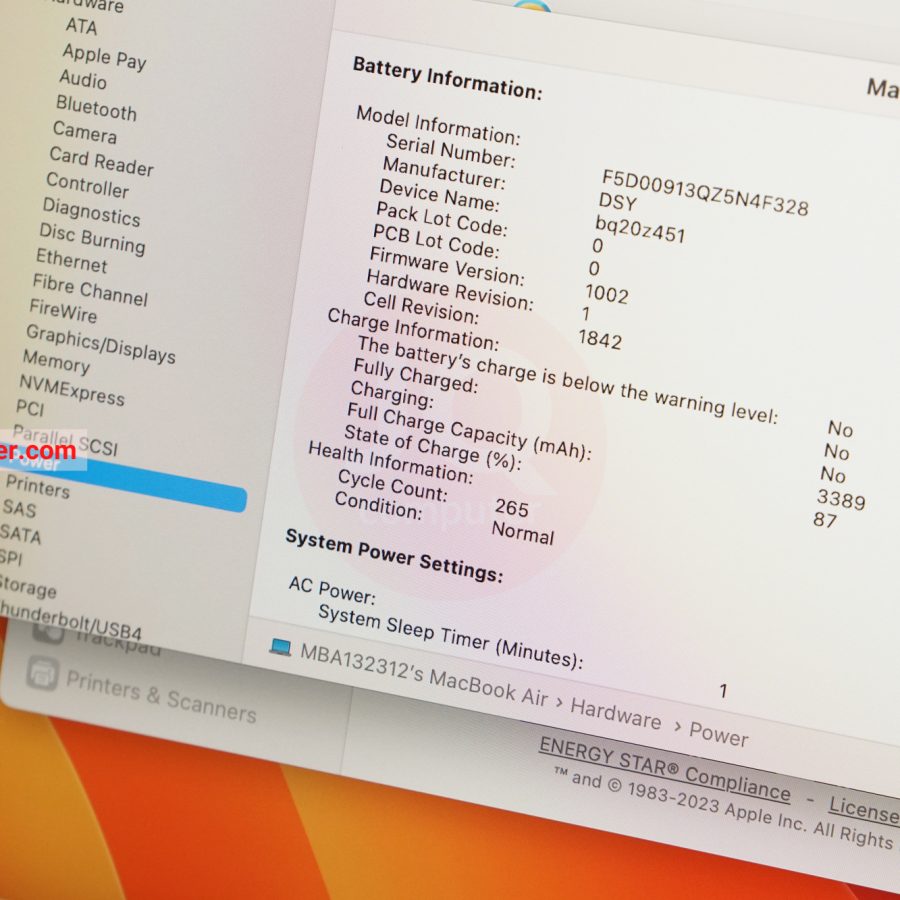
Task: Click the state of charge value 87
Action: [825, 519]
